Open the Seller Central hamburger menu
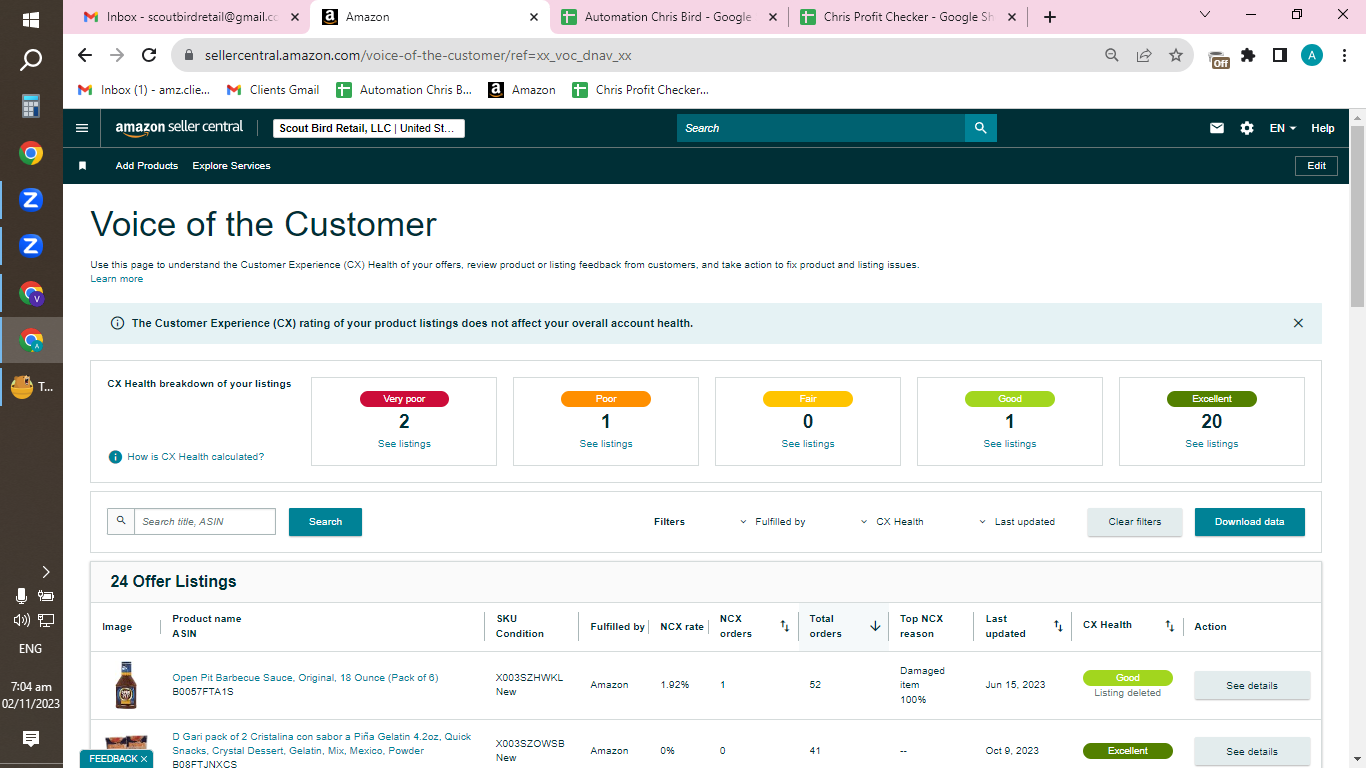This screenshot has height=768, width=1366. [82, 128]
